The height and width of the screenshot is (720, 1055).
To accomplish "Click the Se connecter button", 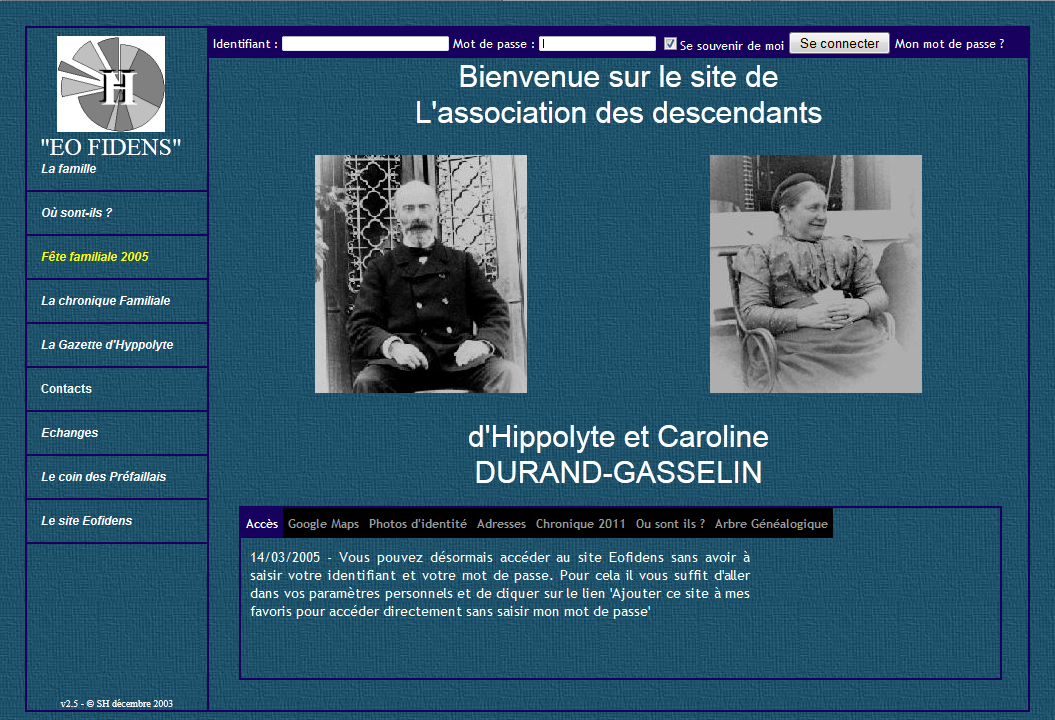I will click(839, 44).
